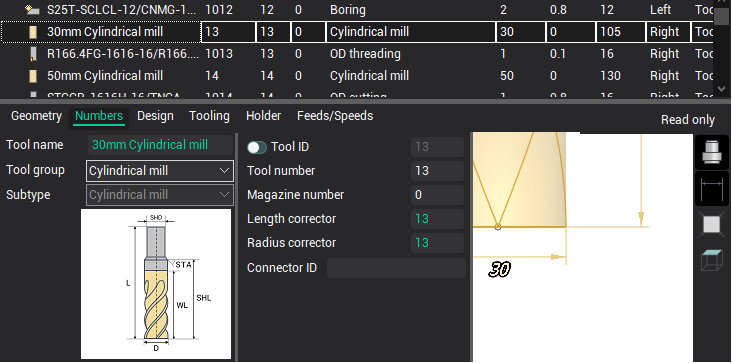732x363 pixels.
Task: Select the front view square icon
Action: tap(711, 224)
